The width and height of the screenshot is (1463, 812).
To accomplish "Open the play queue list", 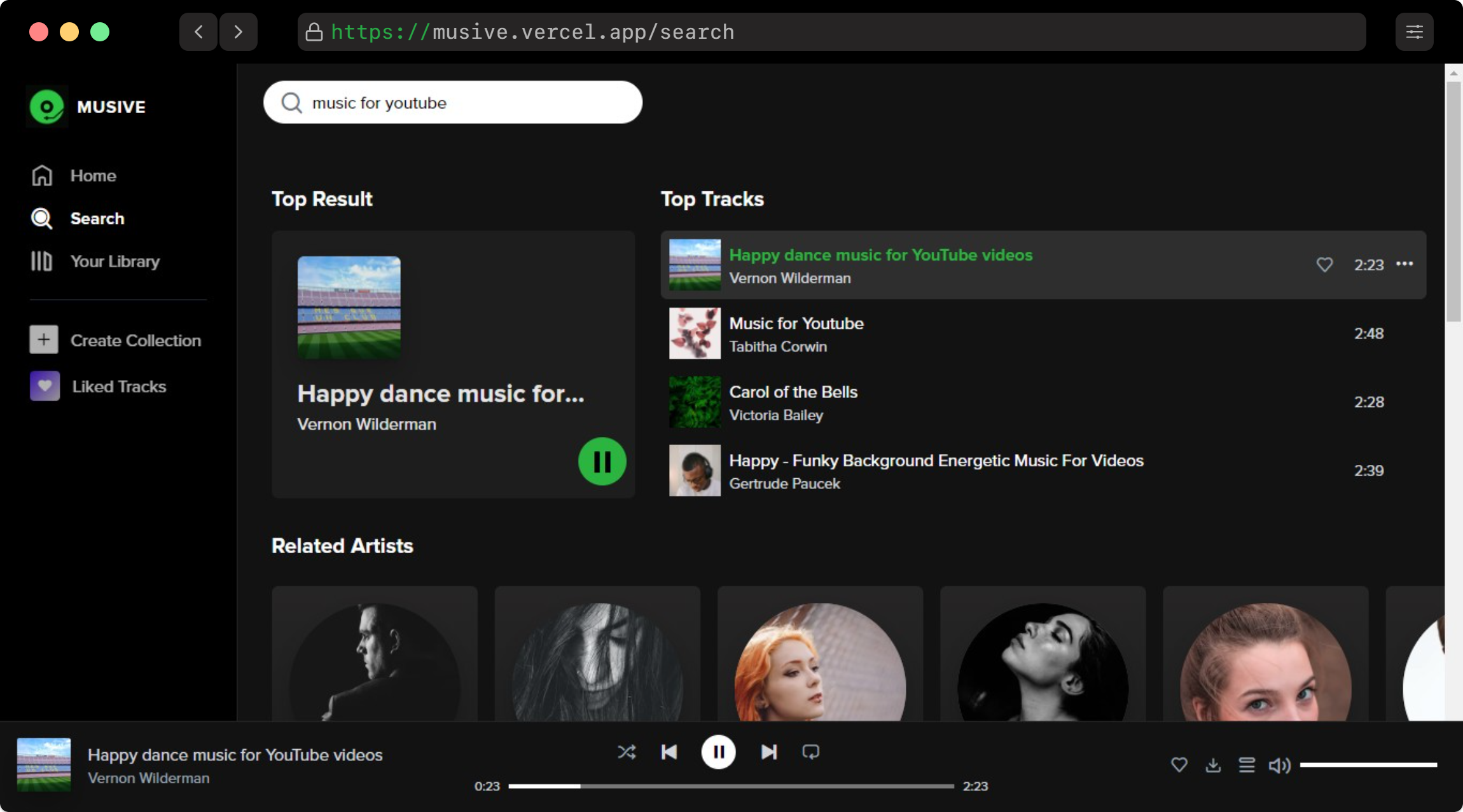I will click(x=1247, y=765).
